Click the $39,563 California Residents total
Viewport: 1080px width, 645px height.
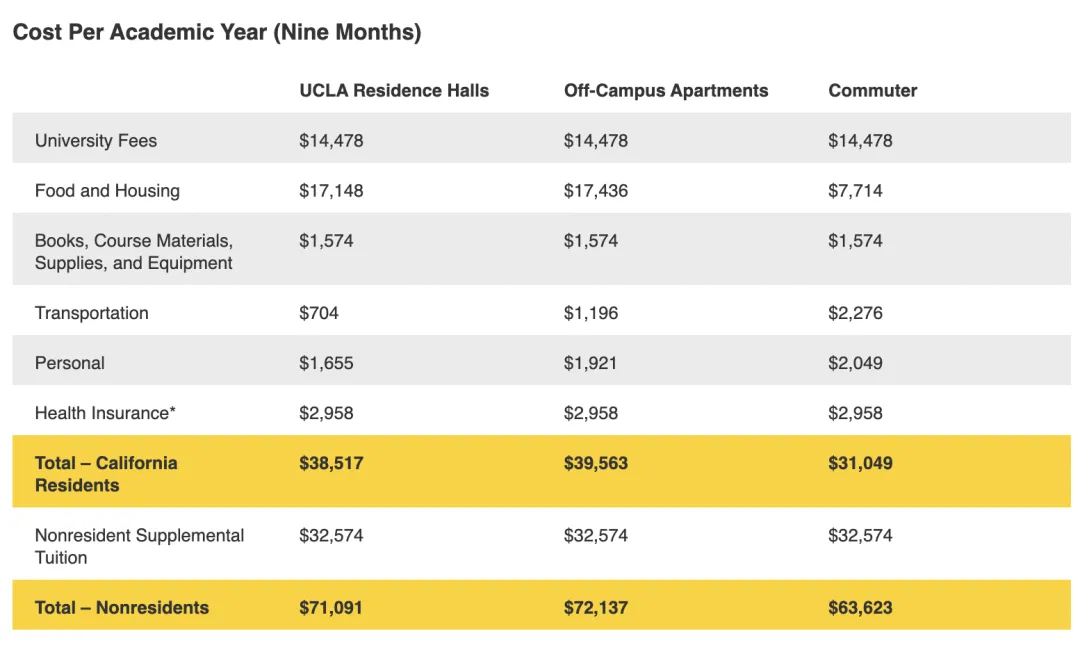point(596,463)
